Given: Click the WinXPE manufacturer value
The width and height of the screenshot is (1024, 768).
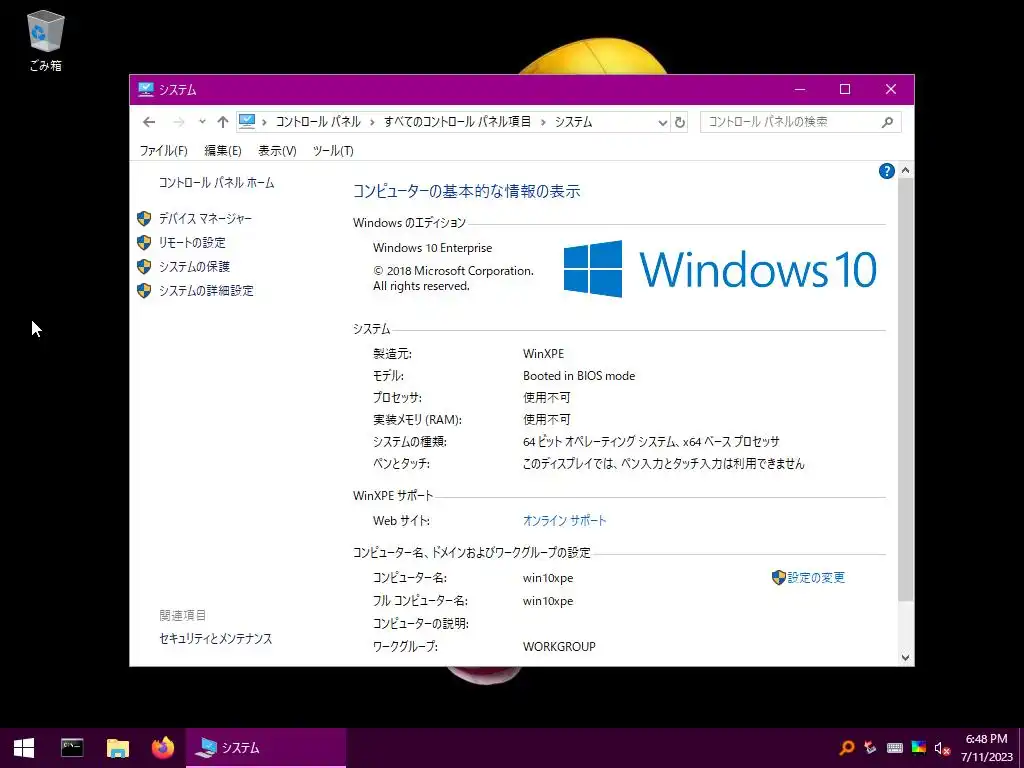Looking at the screenshot, I should click(543, 353).
